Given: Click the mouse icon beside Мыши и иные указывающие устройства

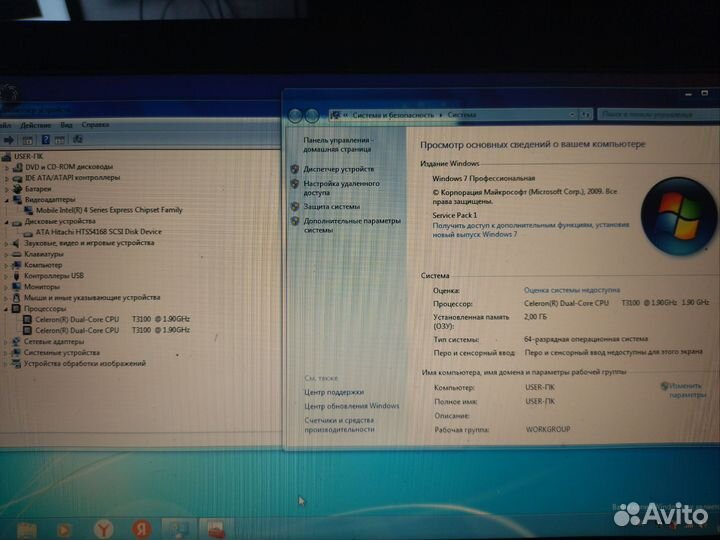Looking at the screenshot, I should pos(17,298).
